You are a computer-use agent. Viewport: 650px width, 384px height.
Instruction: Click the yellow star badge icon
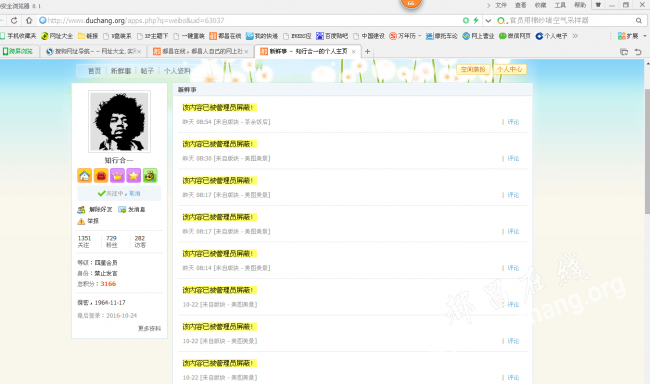pos(133,175)
